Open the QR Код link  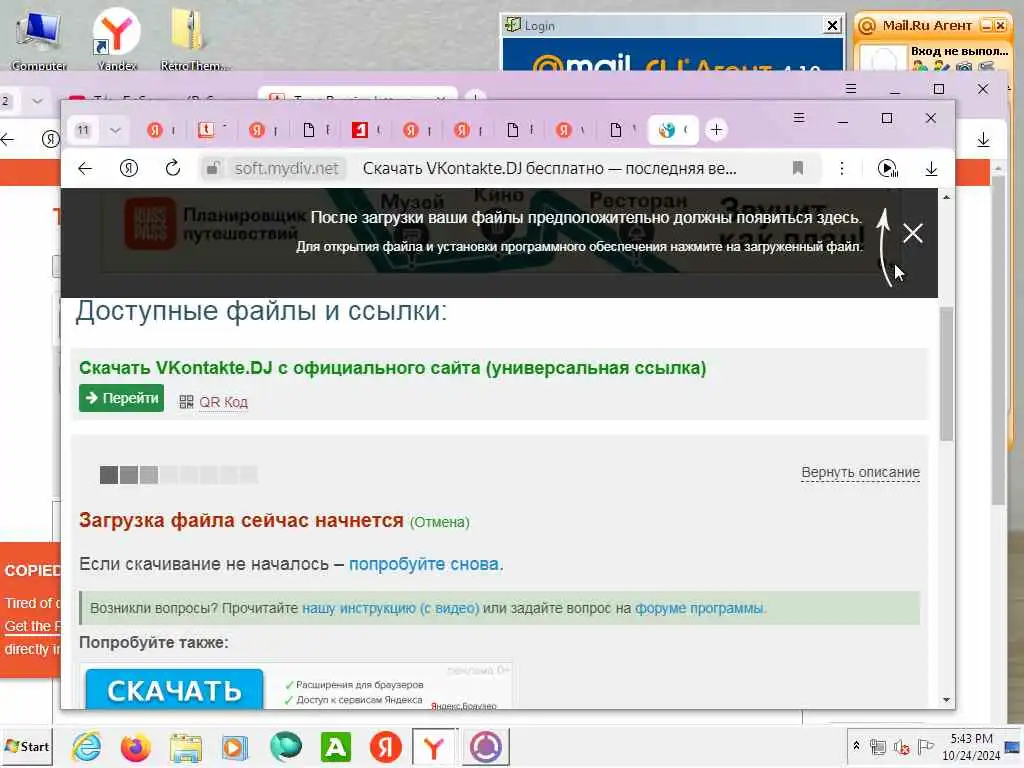tap(223, 402)
